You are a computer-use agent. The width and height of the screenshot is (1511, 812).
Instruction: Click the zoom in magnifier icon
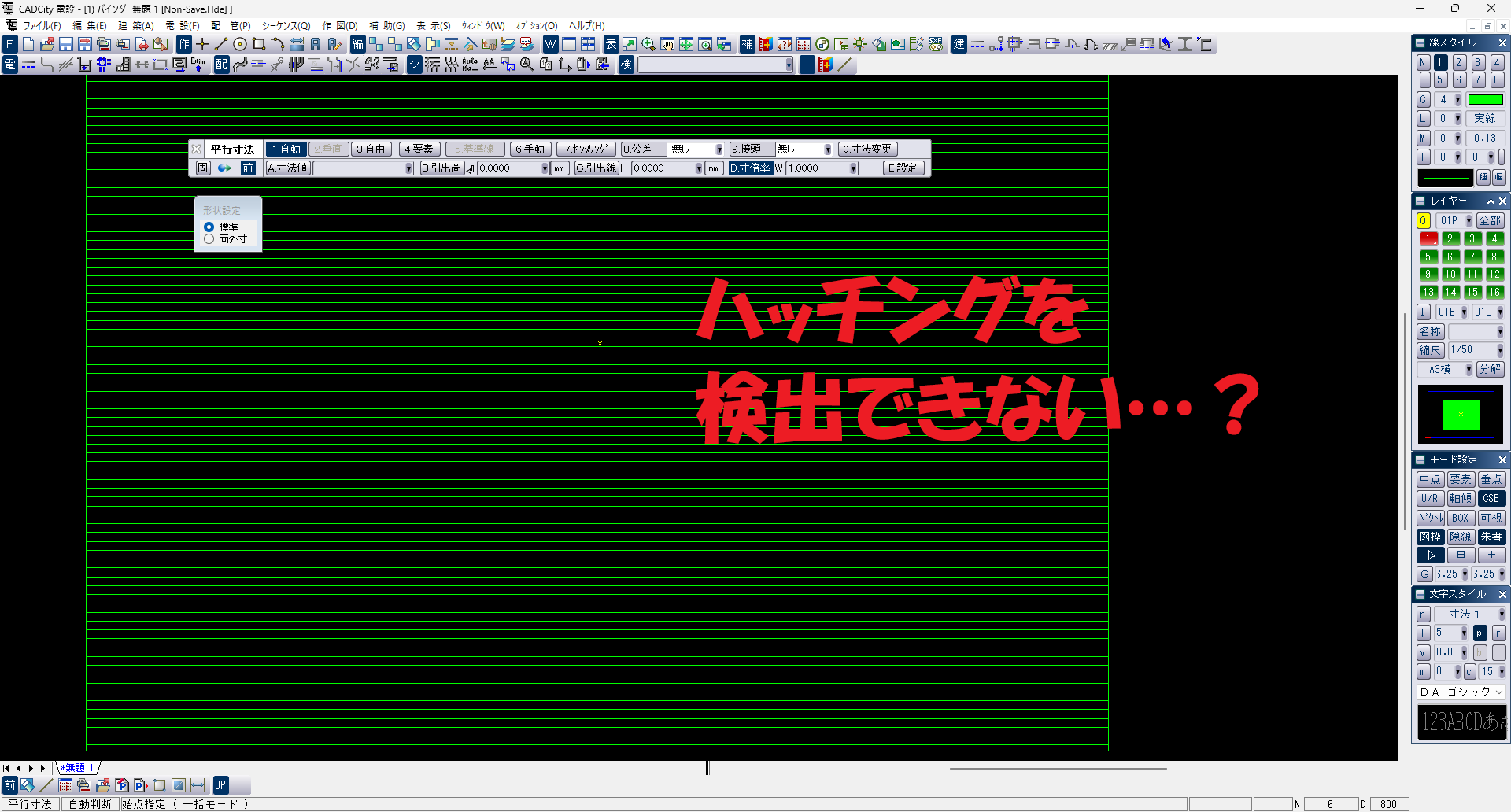click(648, 45)
